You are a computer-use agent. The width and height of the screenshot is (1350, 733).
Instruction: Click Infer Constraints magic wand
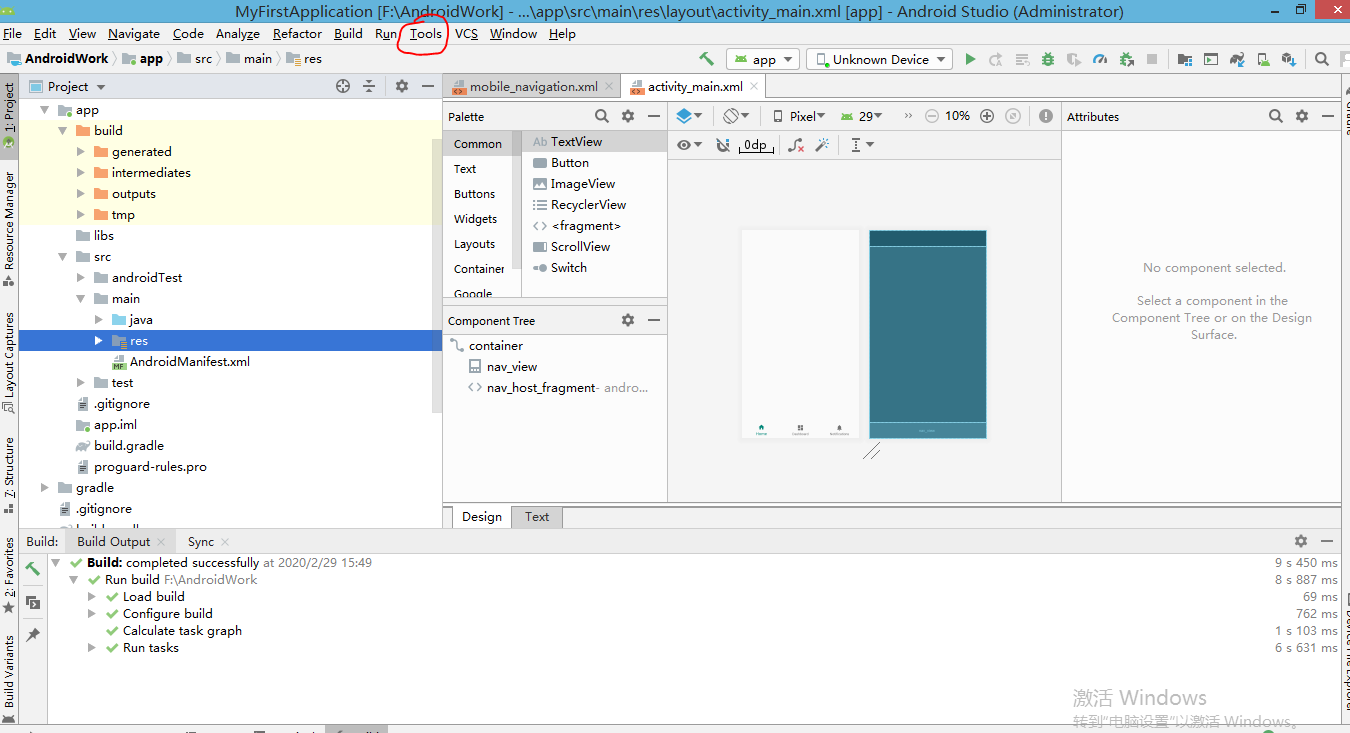(822, 145)
